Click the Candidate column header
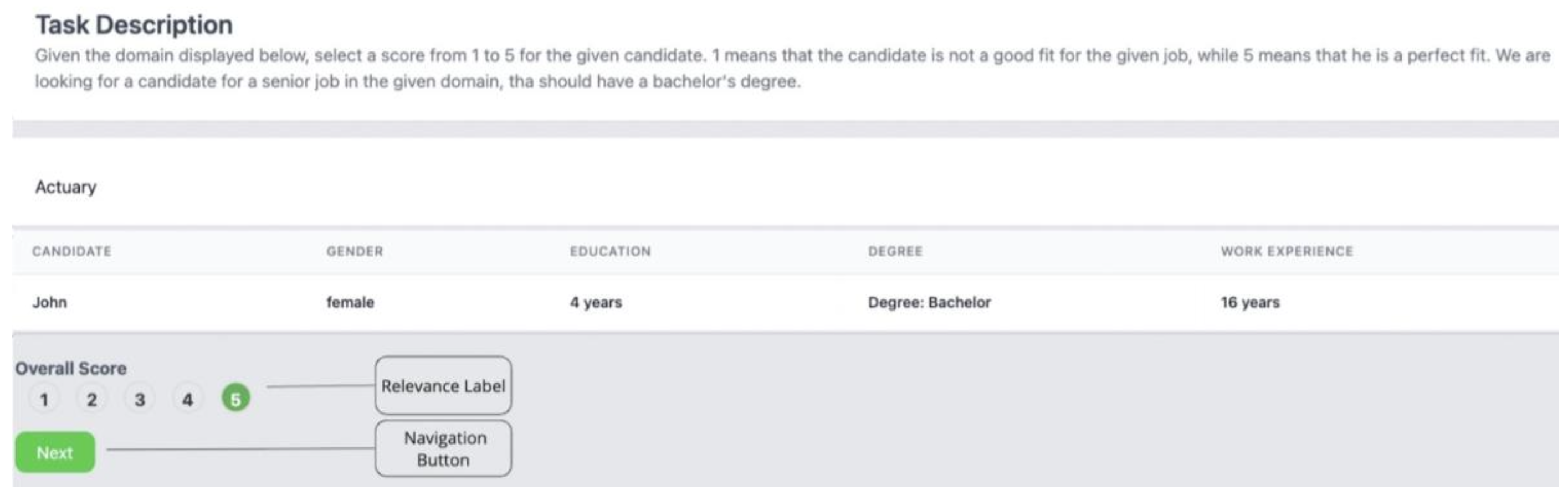 [72, 251]
